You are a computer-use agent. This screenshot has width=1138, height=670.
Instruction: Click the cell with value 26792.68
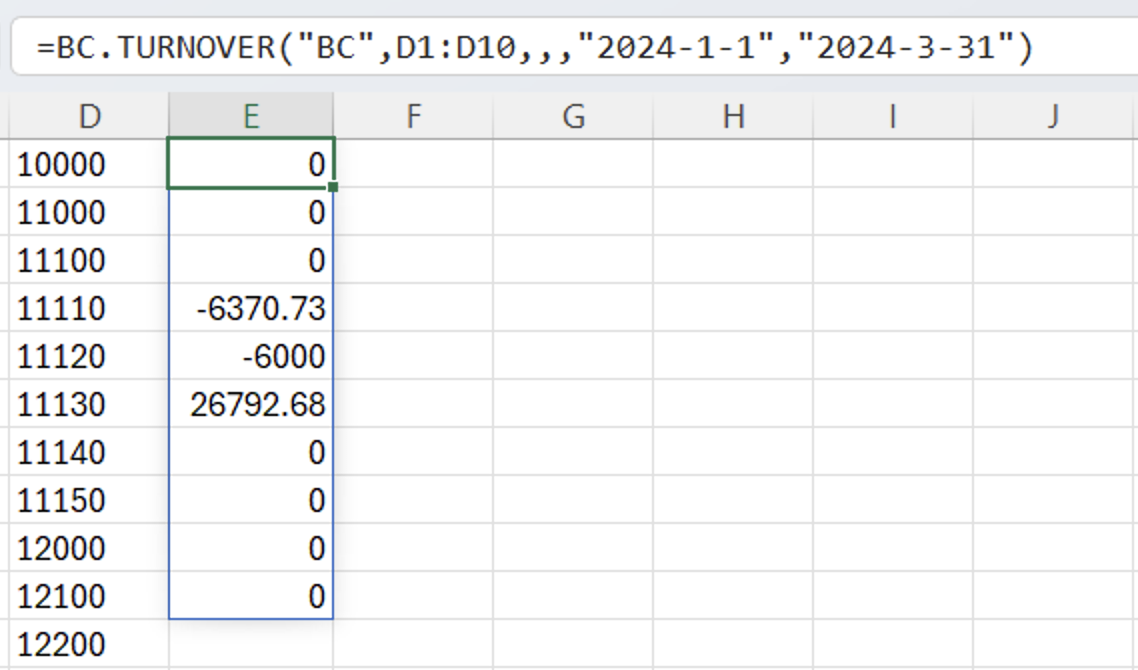tap(251, 405)
